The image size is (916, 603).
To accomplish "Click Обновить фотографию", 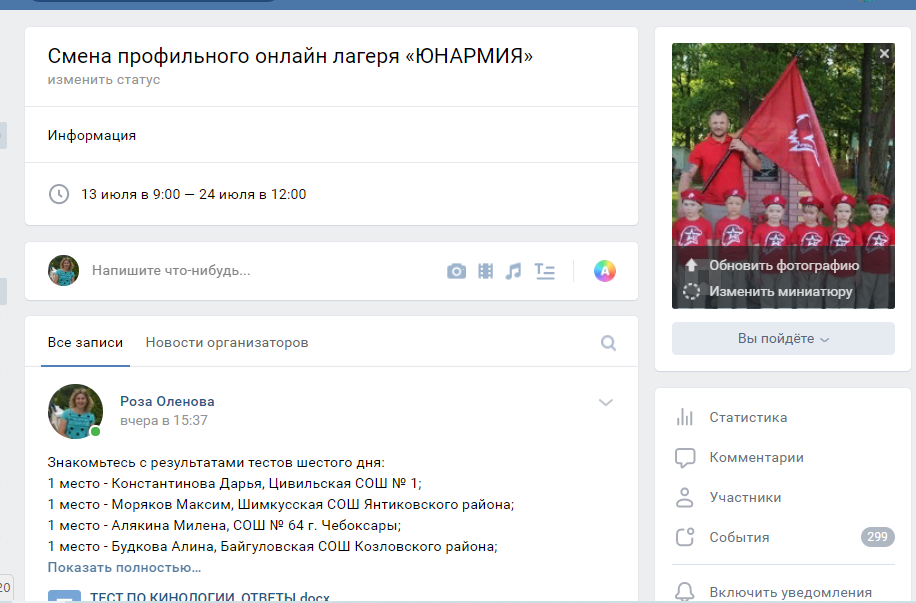I will pos(784,265).
